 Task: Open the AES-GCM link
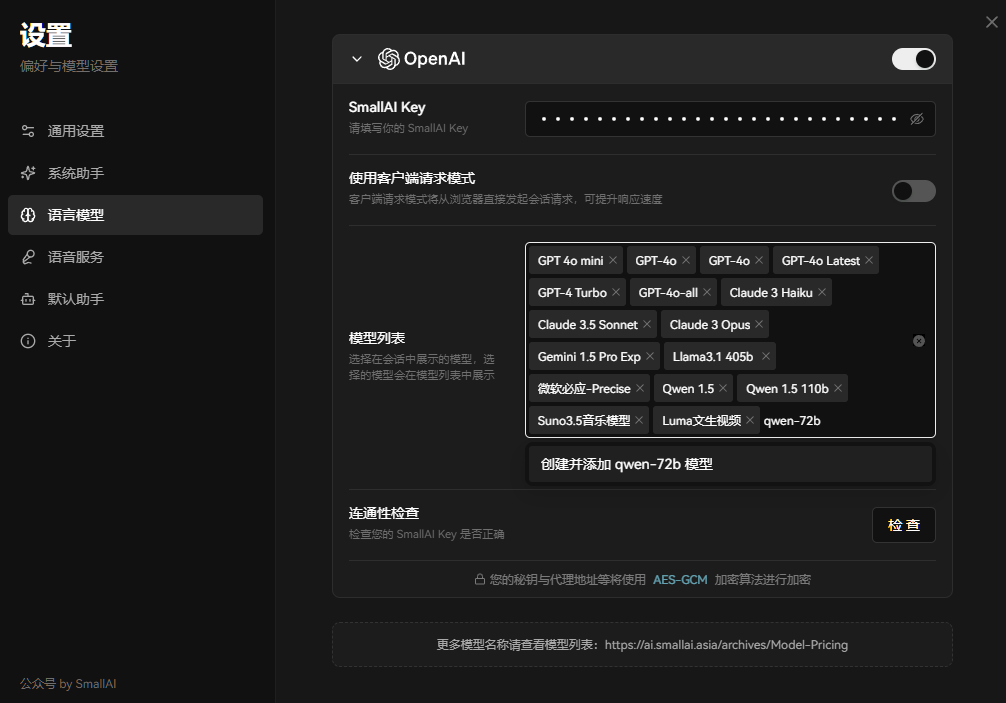click(680, 580)
